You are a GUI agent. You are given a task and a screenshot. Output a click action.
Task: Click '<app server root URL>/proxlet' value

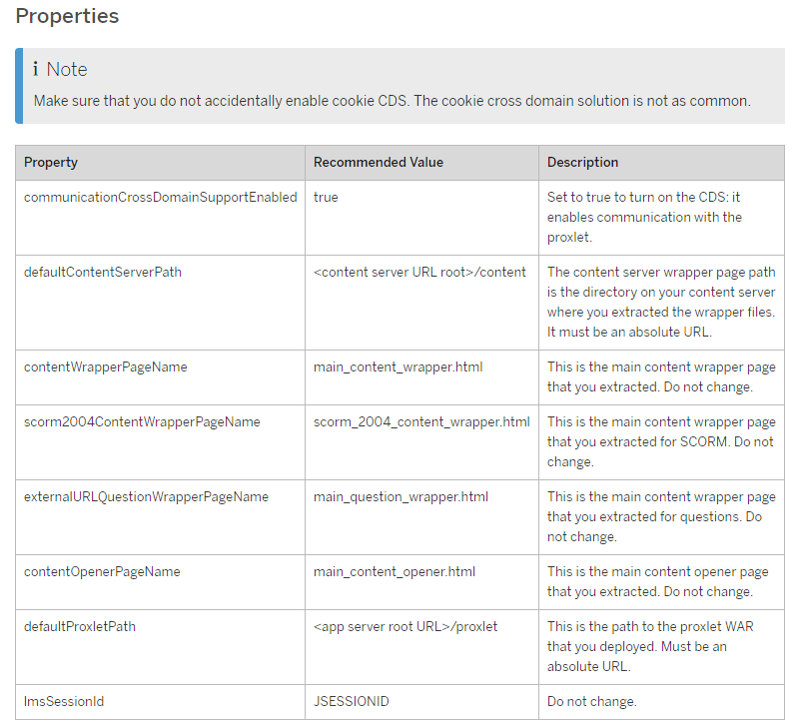[405, 626]
